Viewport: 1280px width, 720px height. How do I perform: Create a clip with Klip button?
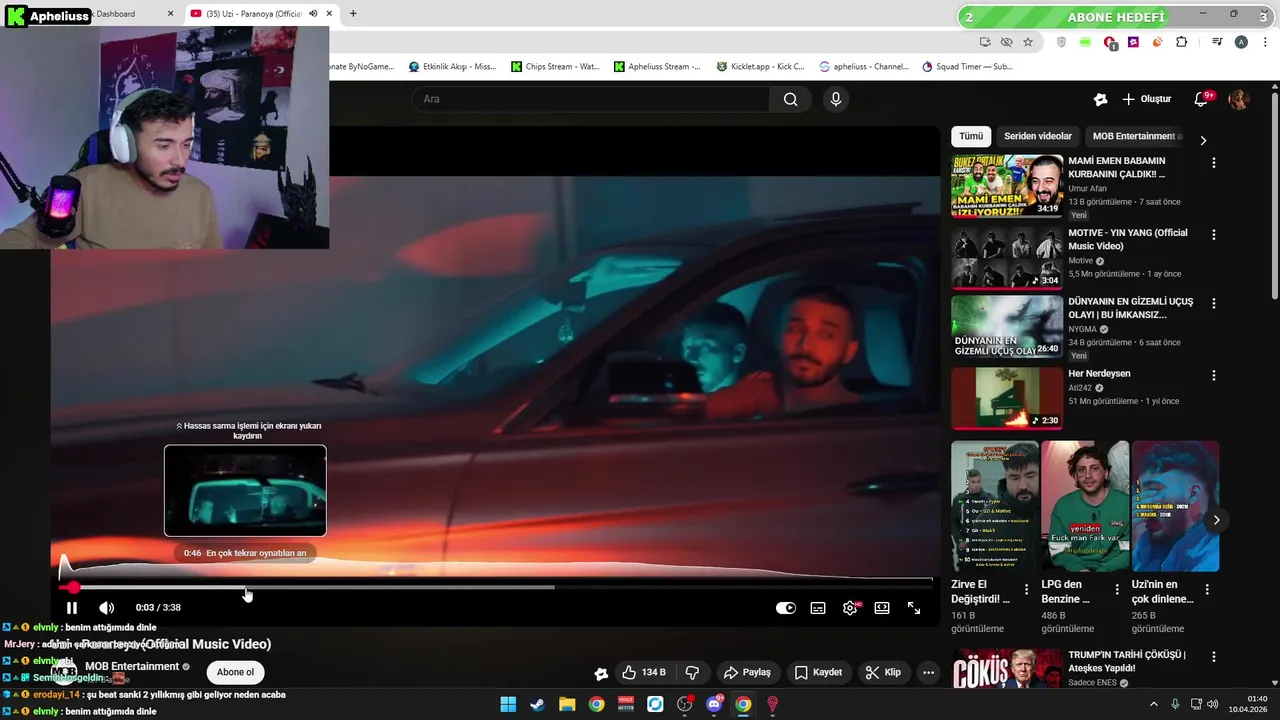pyautogui.click(x=883, y=672)
